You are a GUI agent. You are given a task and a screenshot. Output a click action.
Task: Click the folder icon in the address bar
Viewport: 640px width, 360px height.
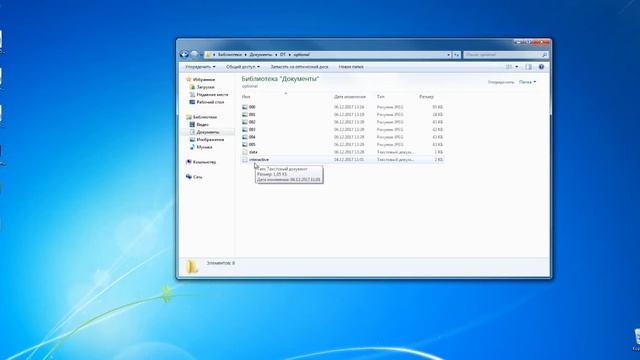[208, 55]
